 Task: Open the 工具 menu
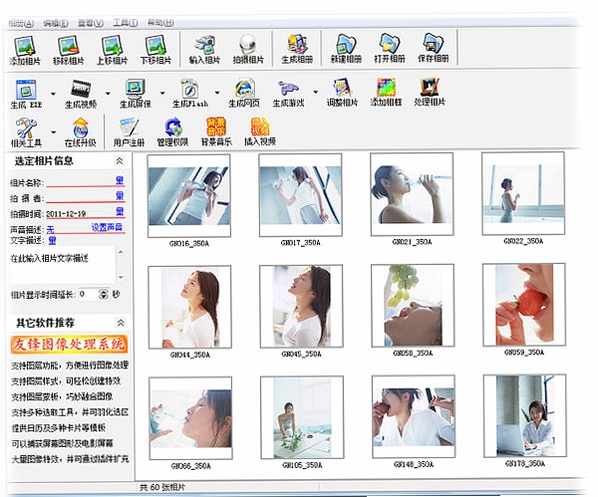(125, 23)
